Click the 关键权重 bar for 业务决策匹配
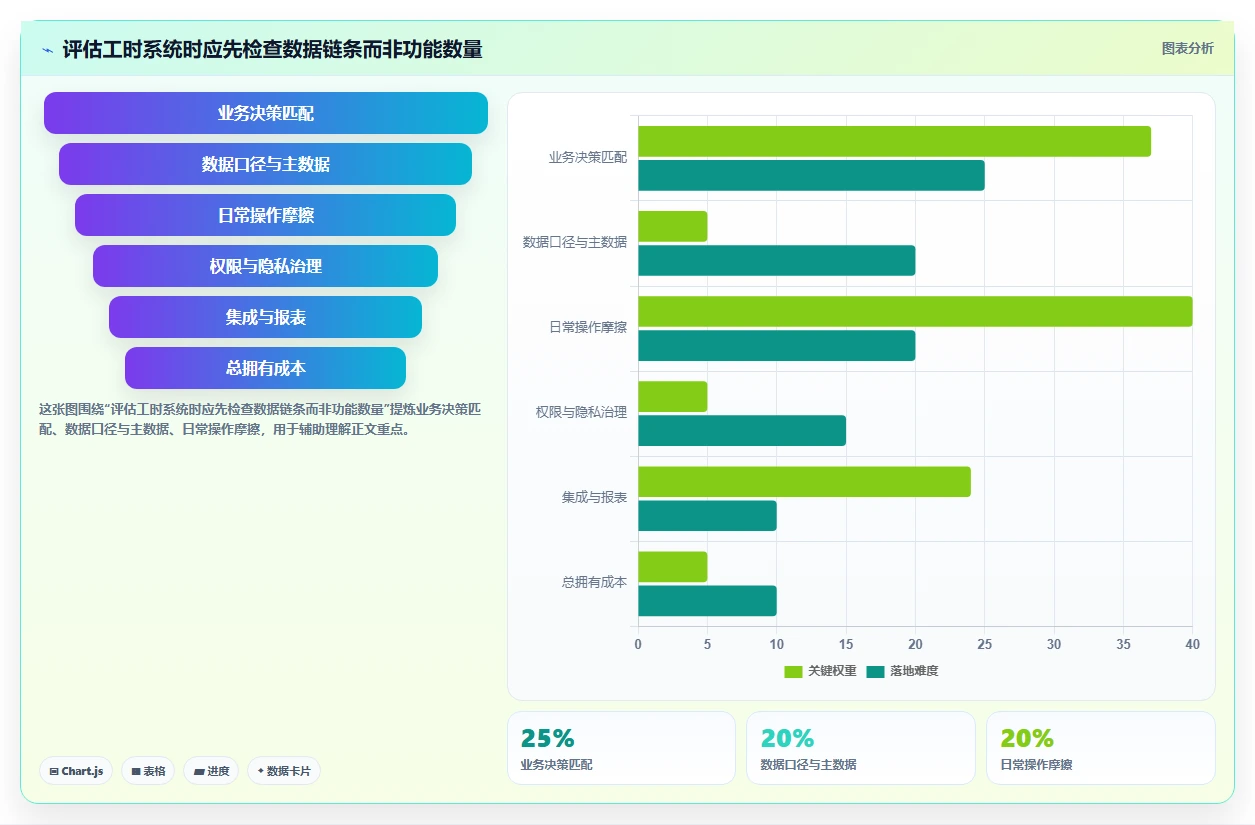The image size is (1255, 825). click(x=895, y=141)
